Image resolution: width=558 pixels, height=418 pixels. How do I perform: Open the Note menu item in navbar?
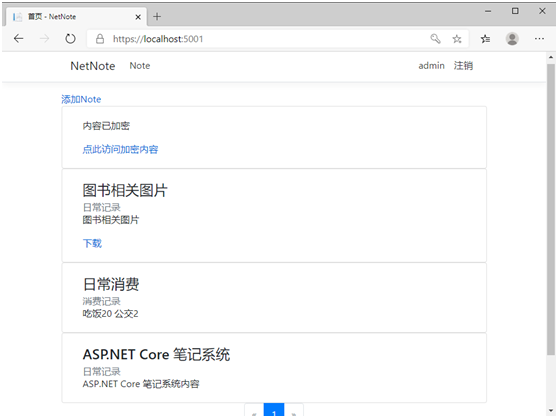click(x=140, y=66)
